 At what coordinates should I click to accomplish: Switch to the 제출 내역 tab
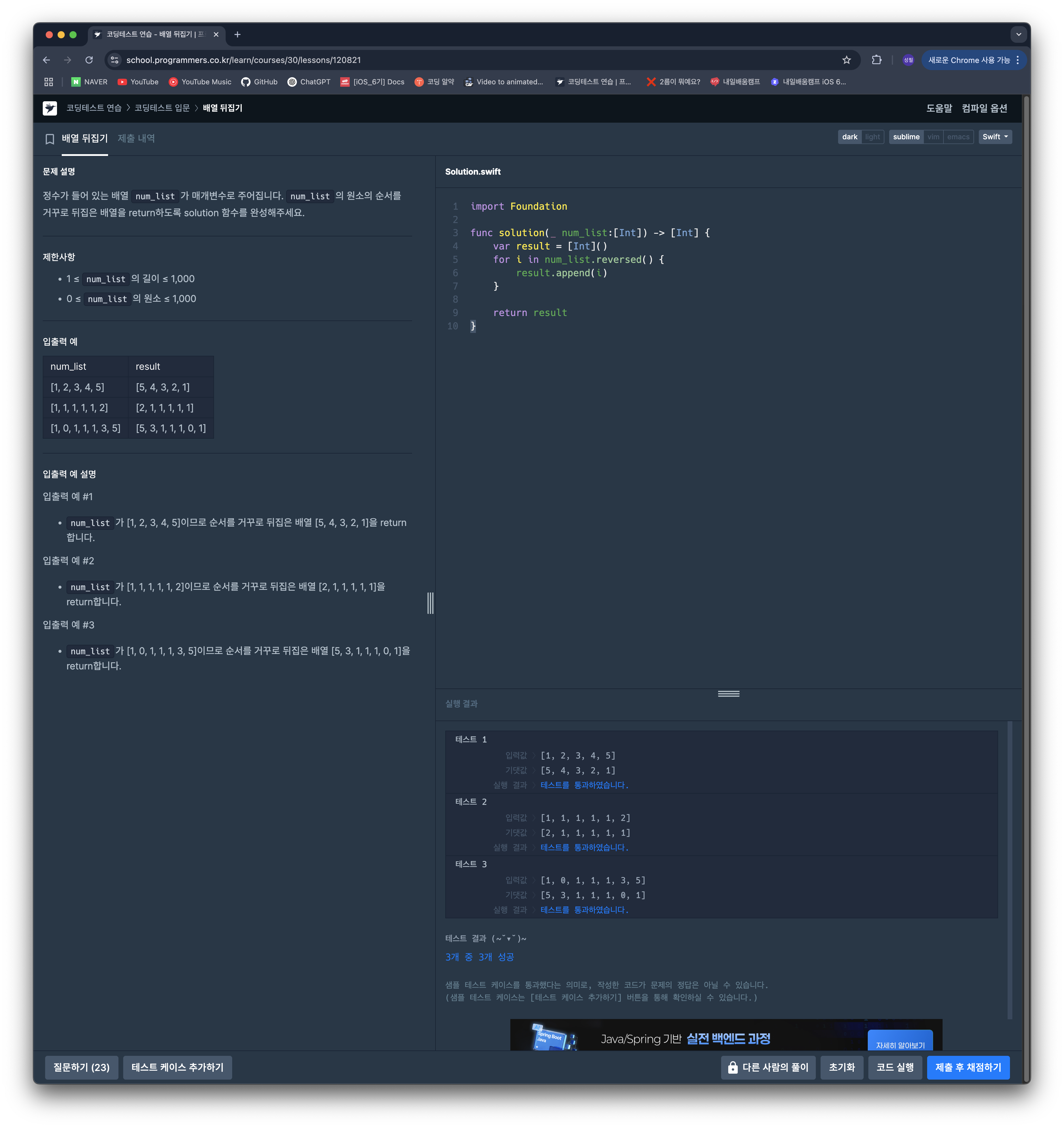[x=136, y=138]
